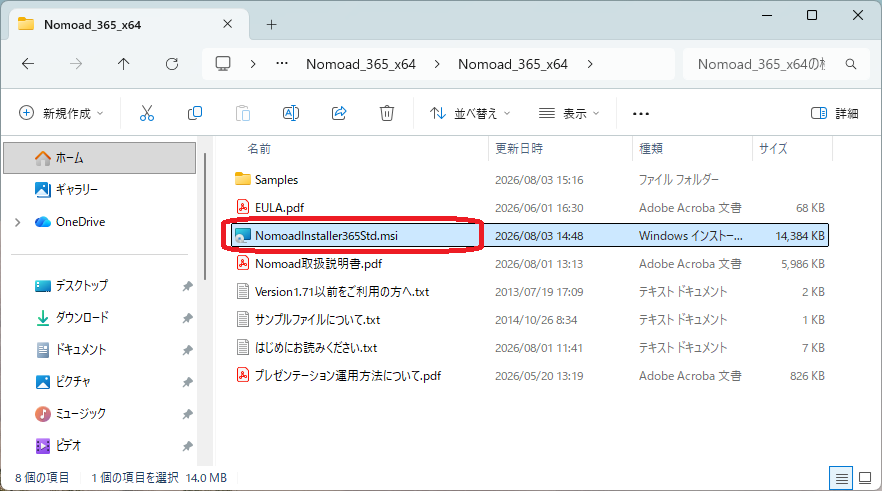Screen dimensions: 882x491
Task: Click the NomoadInstaller365Std.msi installer icon
Action: pyautogui.click(x=242, y=236)
